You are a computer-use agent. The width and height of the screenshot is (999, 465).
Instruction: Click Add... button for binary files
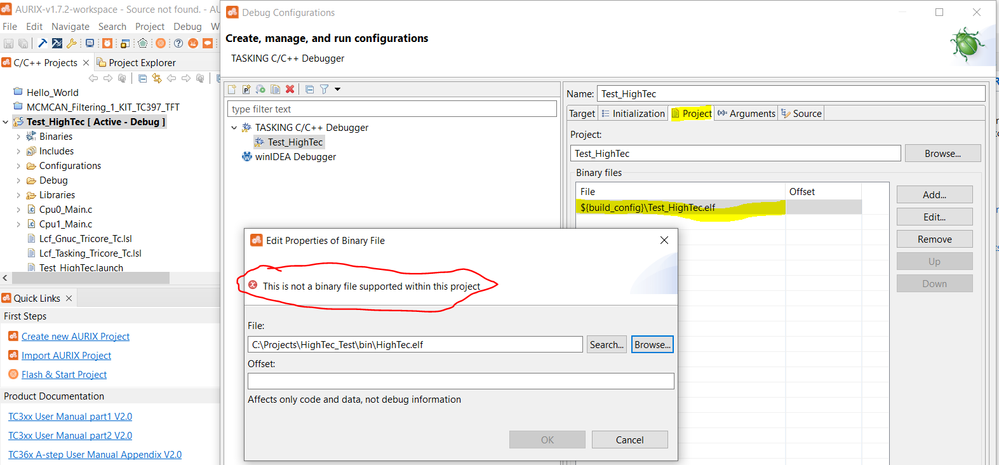(934, 195)
